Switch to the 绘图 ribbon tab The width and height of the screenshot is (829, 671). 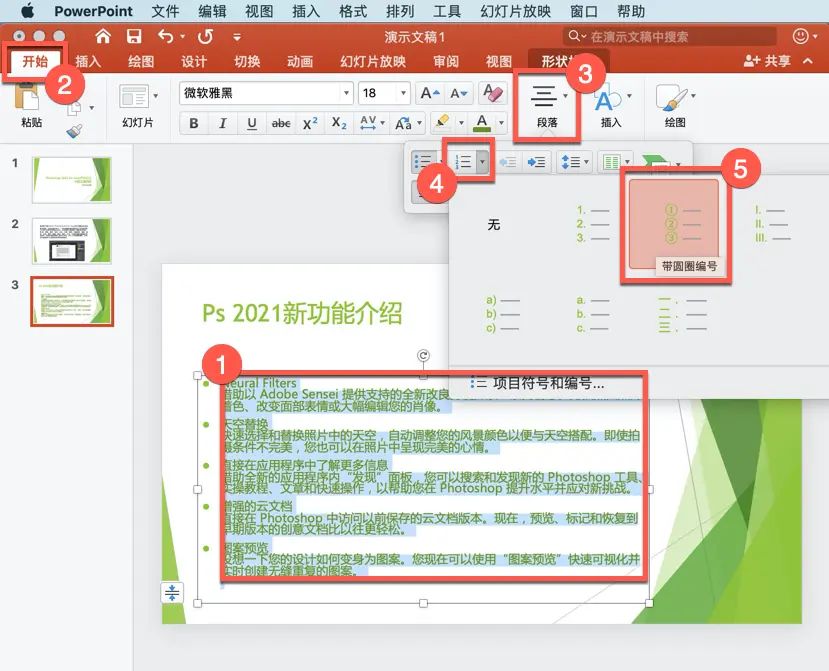(x=141, y=61)
